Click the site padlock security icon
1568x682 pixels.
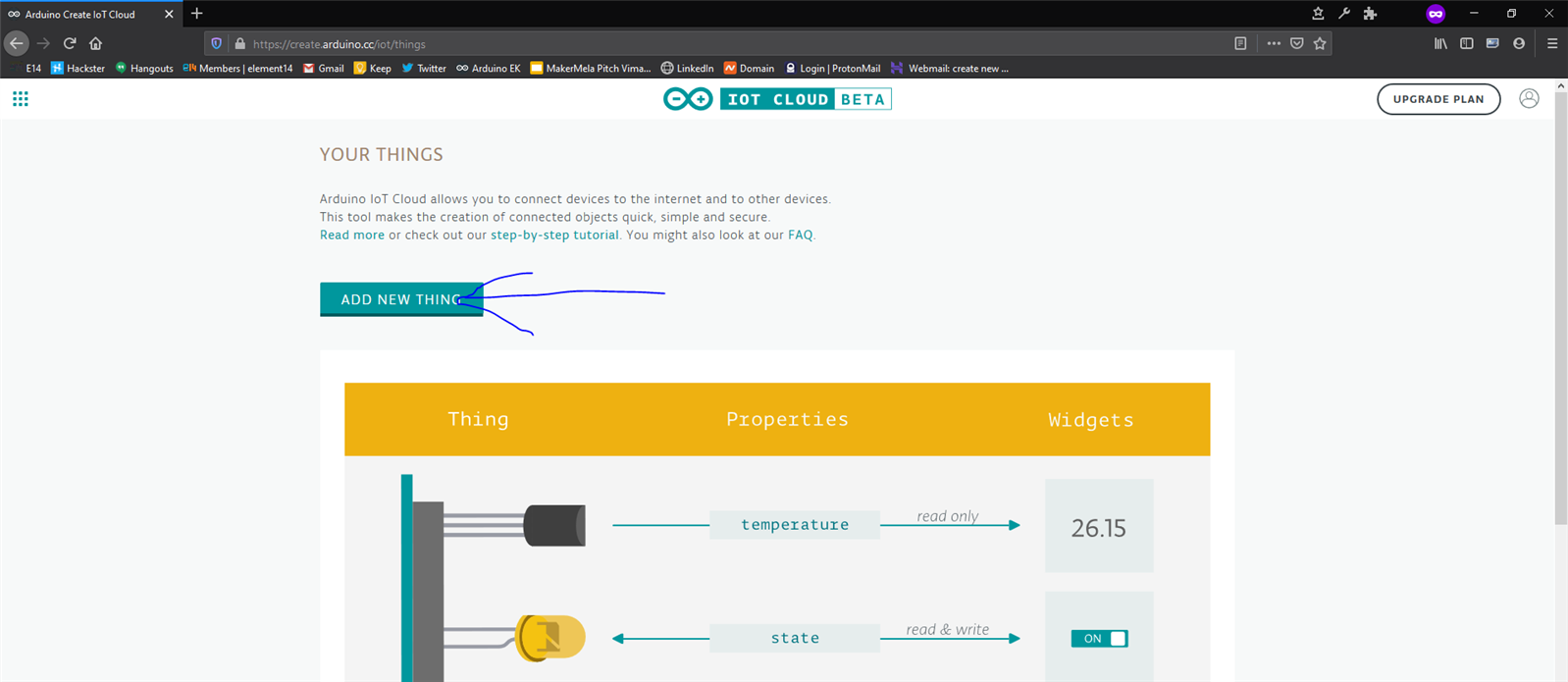(x=240, y=43)
